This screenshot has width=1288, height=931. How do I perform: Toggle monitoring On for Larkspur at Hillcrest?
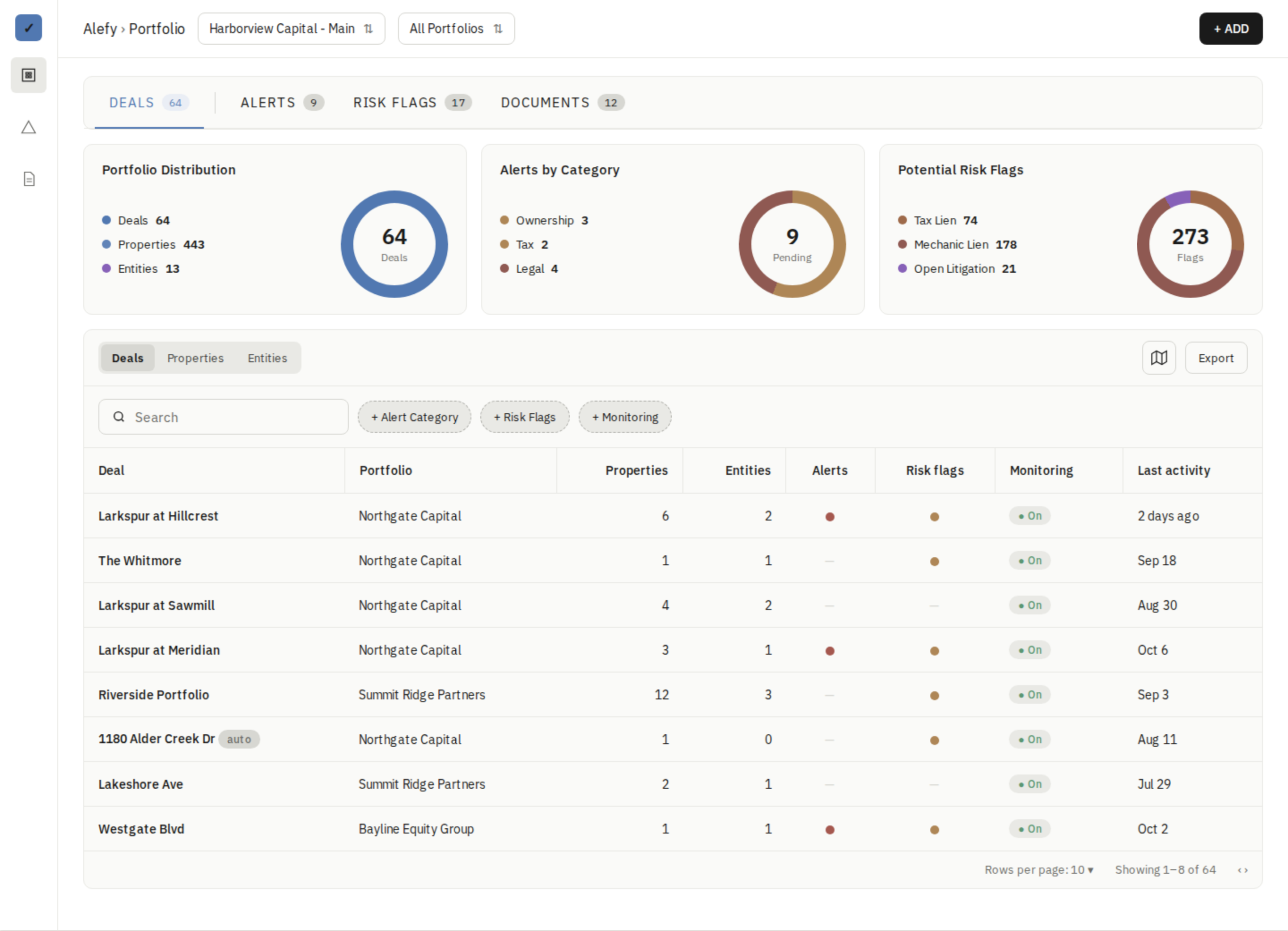click(x=1030, y=516)
